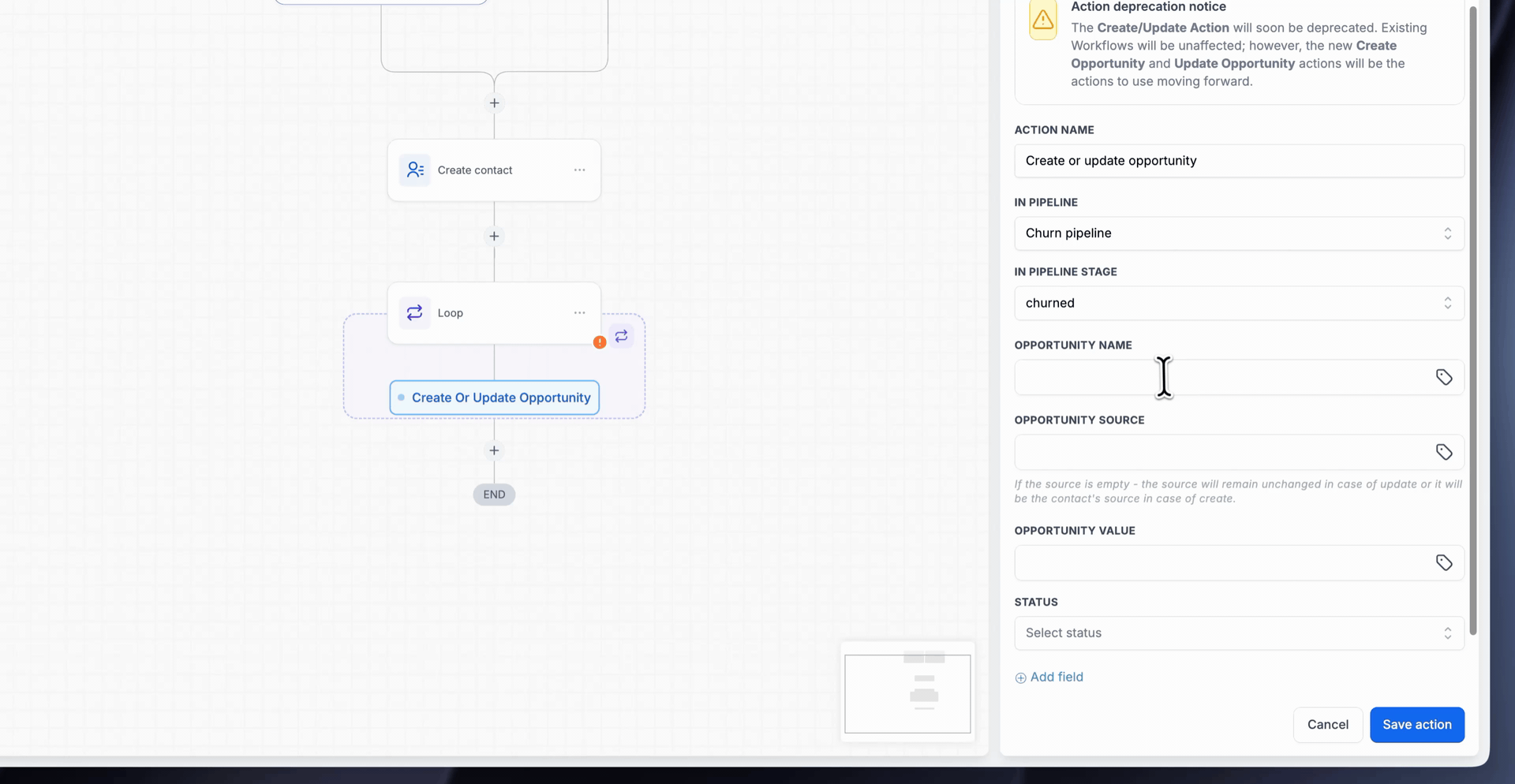
Task: Add step between Create contact and Loop
Action: pos(494,237)
